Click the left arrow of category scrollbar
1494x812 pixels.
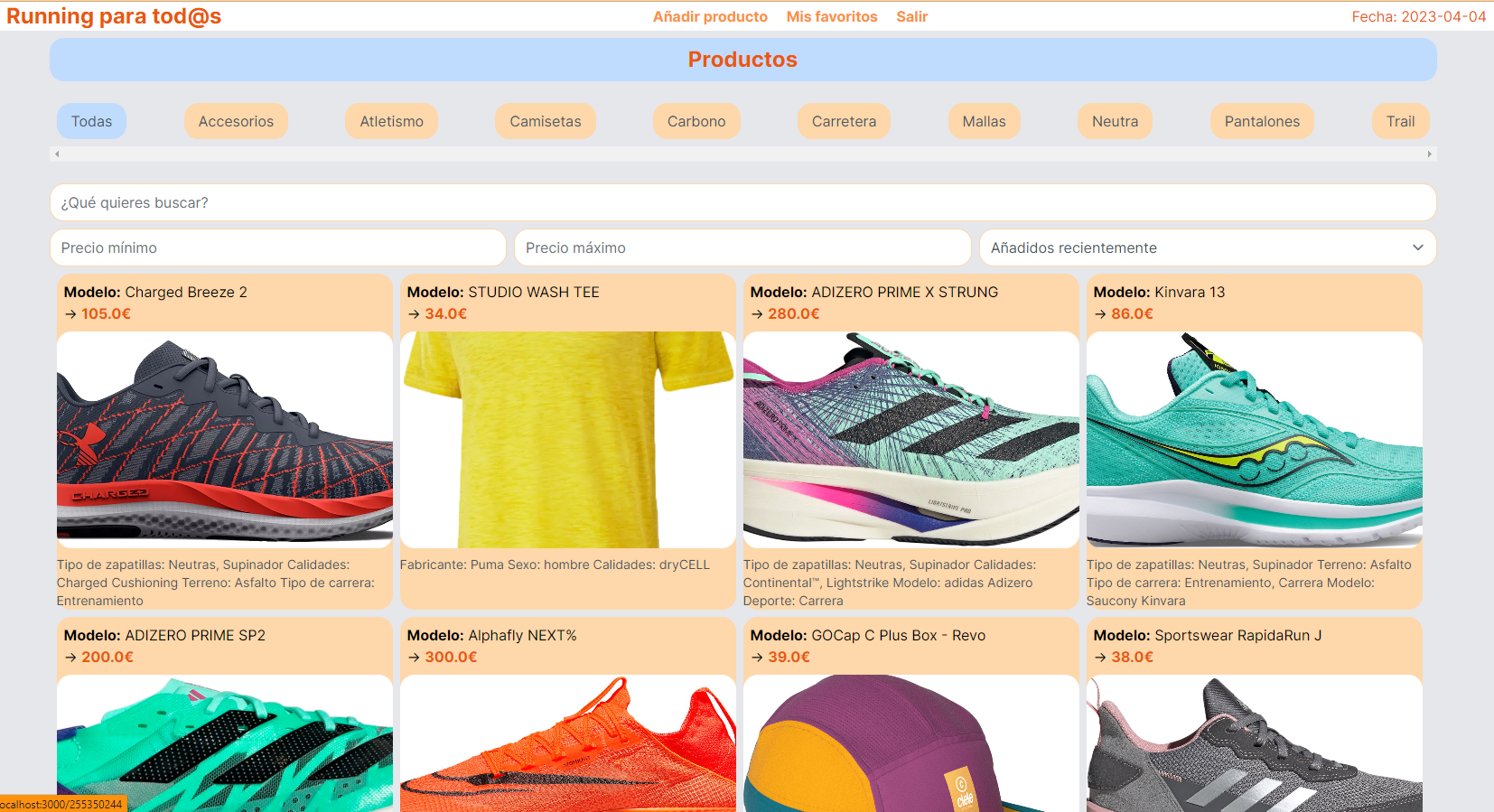click(57, 154)
